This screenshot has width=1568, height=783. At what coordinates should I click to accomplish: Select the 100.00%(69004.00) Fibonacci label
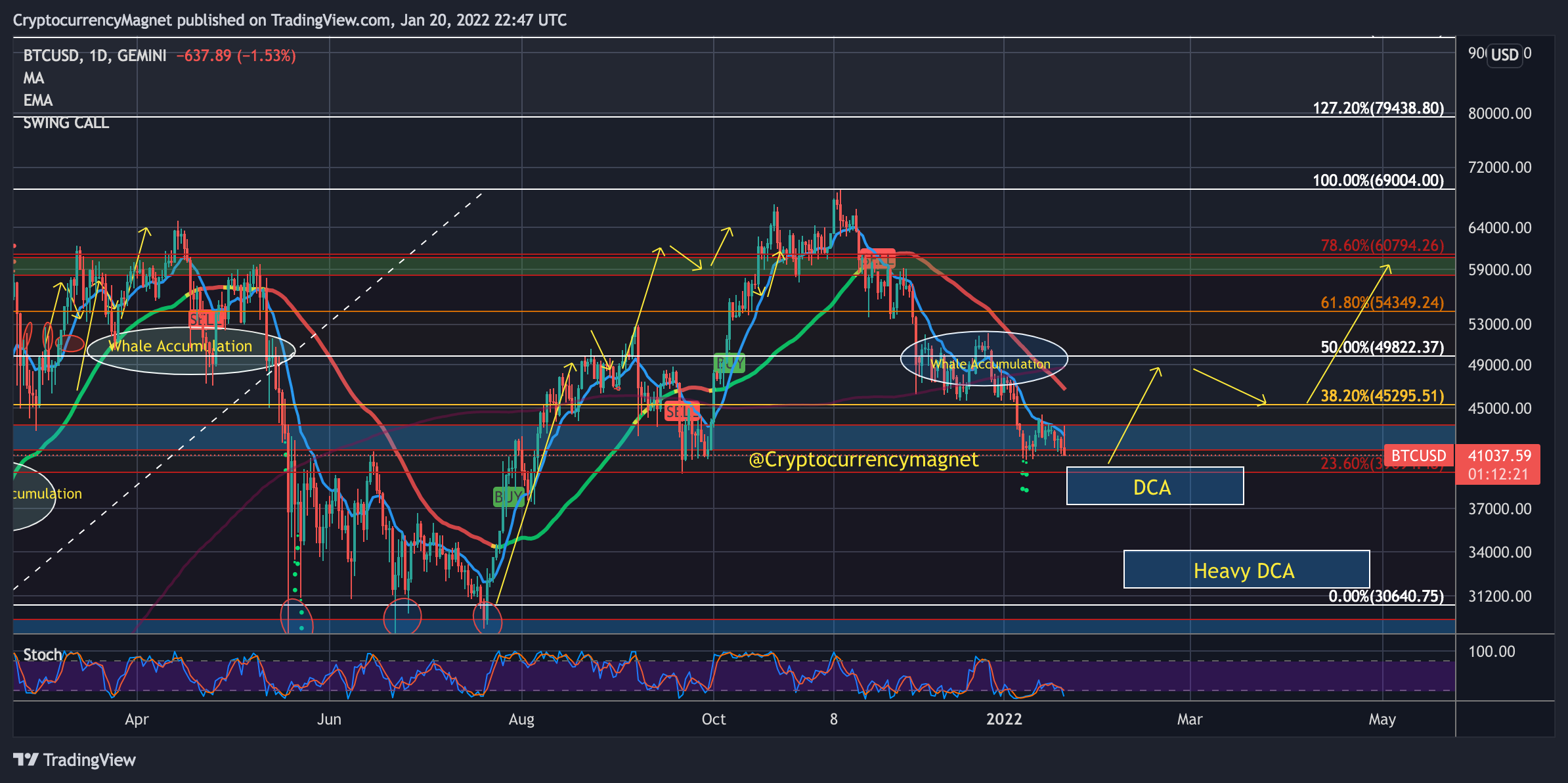coord(1378,180)
